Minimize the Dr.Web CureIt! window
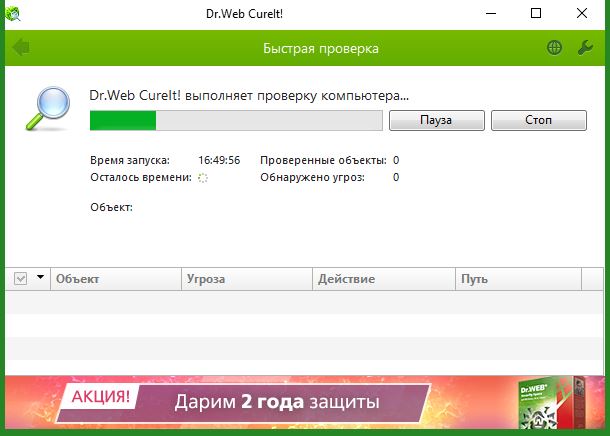 pos(491,14)
